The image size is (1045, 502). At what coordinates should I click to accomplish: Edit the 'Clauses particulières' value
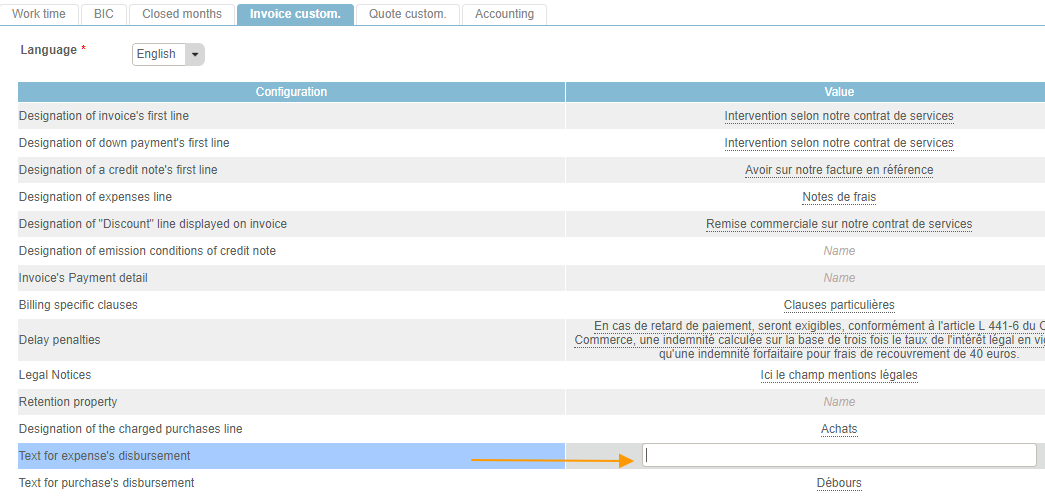838,305
